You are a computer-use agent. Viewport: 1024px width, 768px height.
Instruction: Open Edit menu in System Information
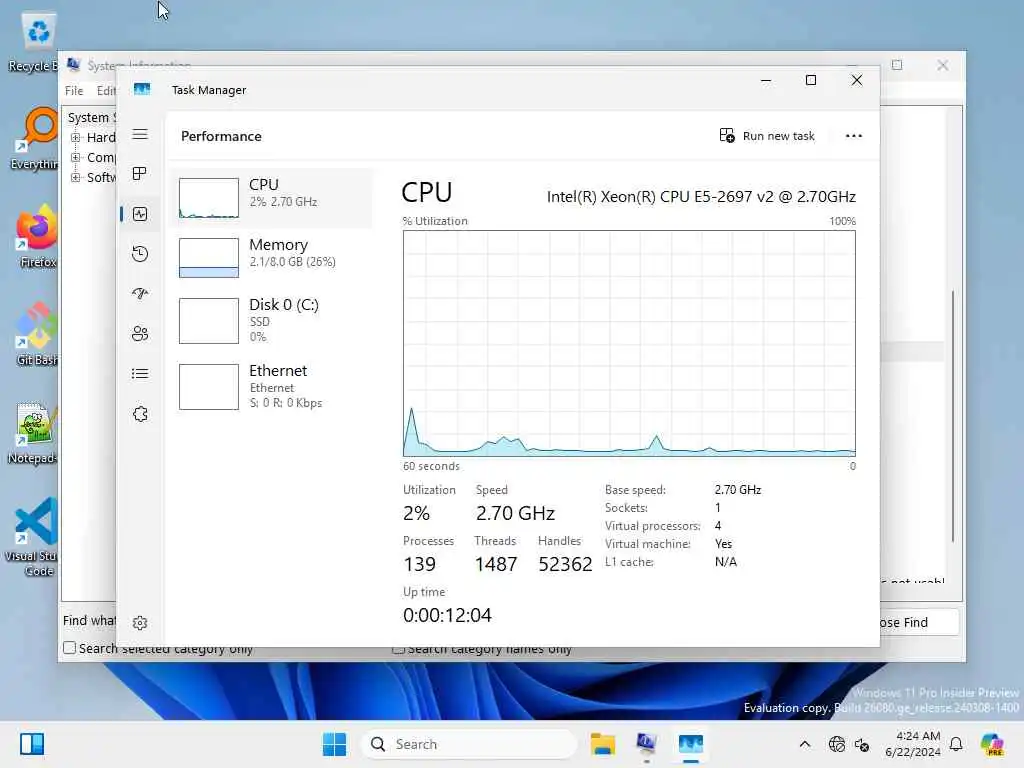pos(106,91)
